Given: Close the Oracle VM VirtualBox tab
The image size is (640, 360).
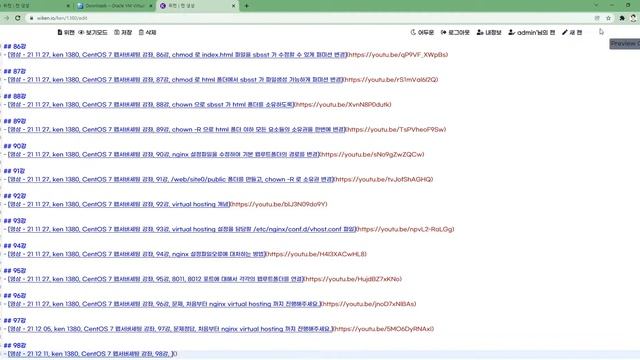Looking at the screenshot, I should pos(151,6).
